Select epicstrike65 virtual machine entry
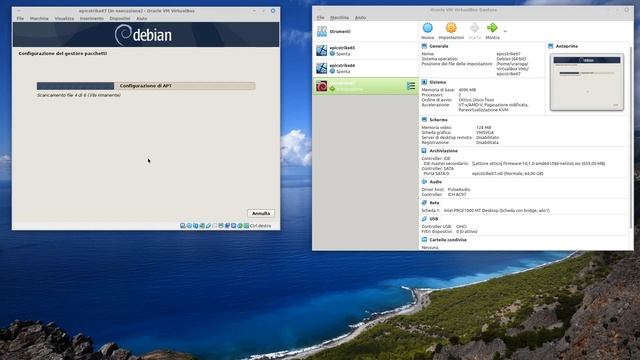The height and width of the screenshot is (360, 640). click(365, 51)
